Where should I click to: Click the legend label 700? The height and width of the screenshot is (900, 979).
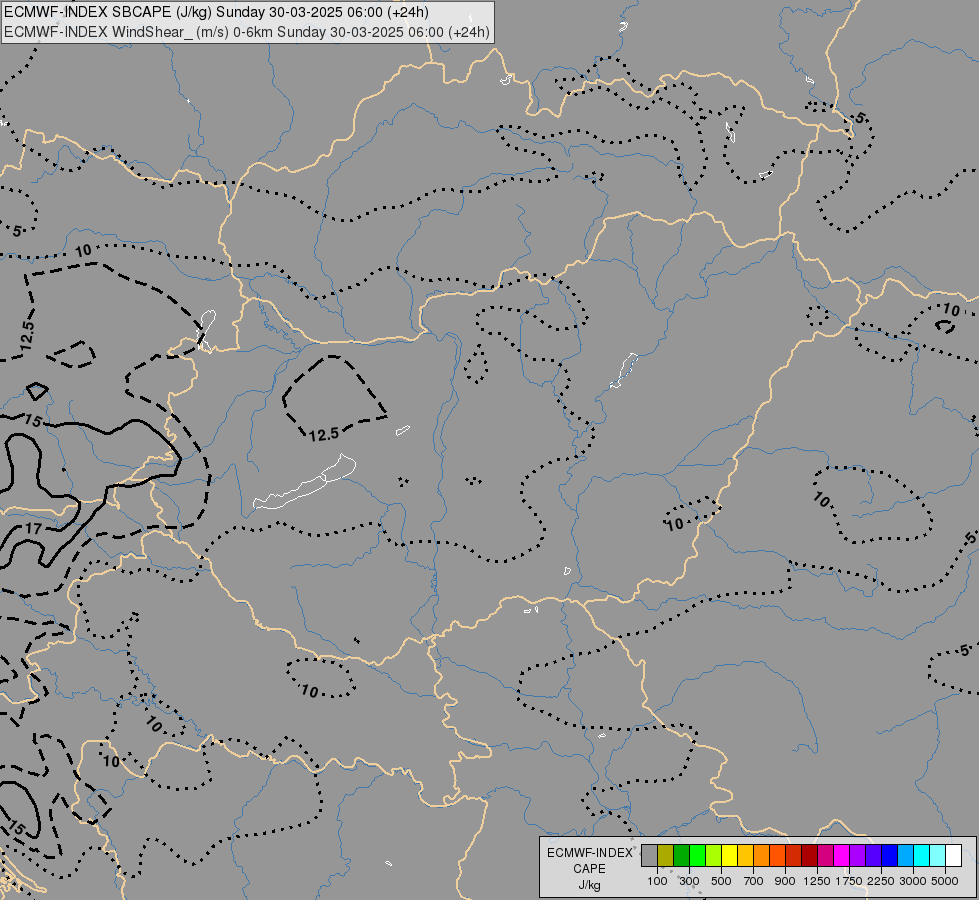tap(754, 881)
